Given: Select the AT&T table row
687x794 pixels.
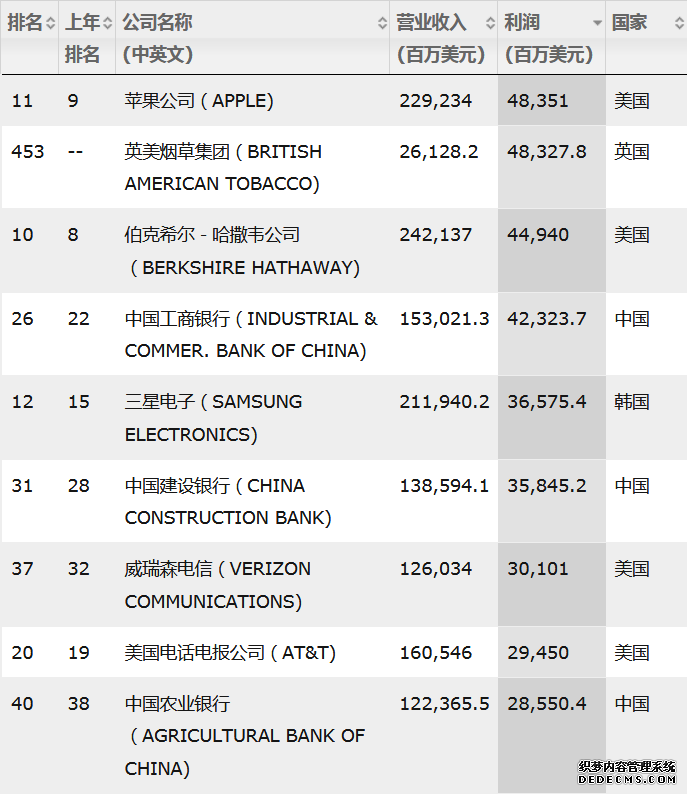Looking at the screenshot, I should 343,652.
